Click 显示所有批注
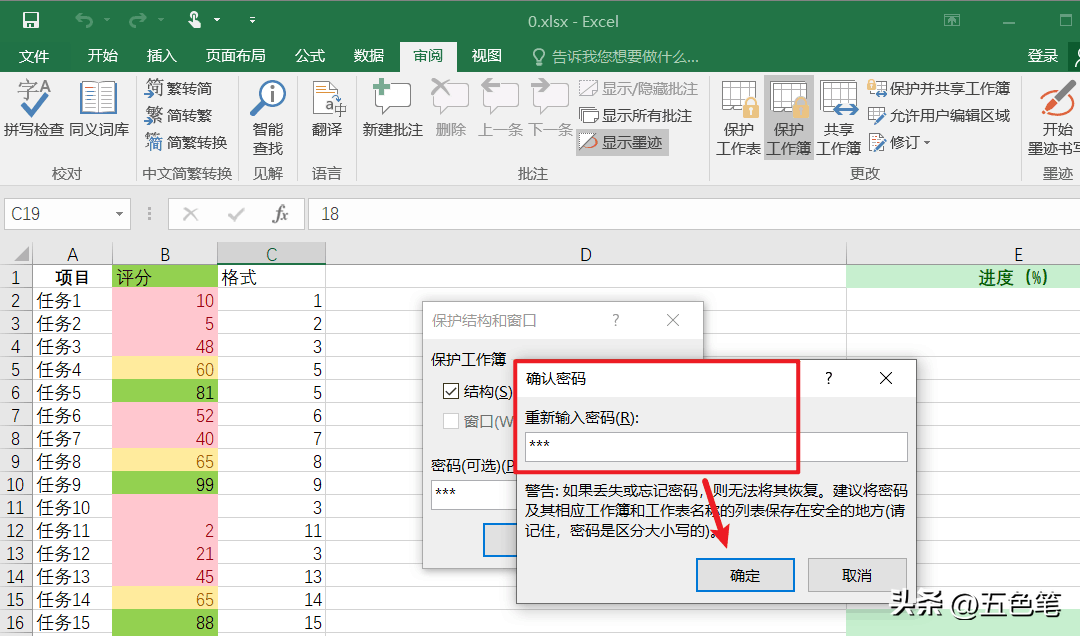This screenshot has height=636, width=1080. pos(635,115)
